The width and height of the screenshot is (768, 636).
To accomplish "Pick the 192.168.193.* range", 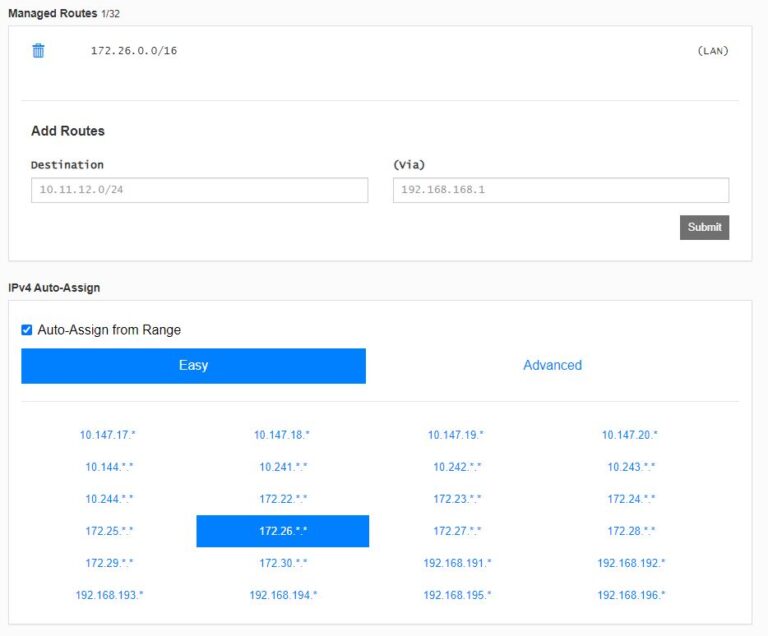I will (109, 595).
